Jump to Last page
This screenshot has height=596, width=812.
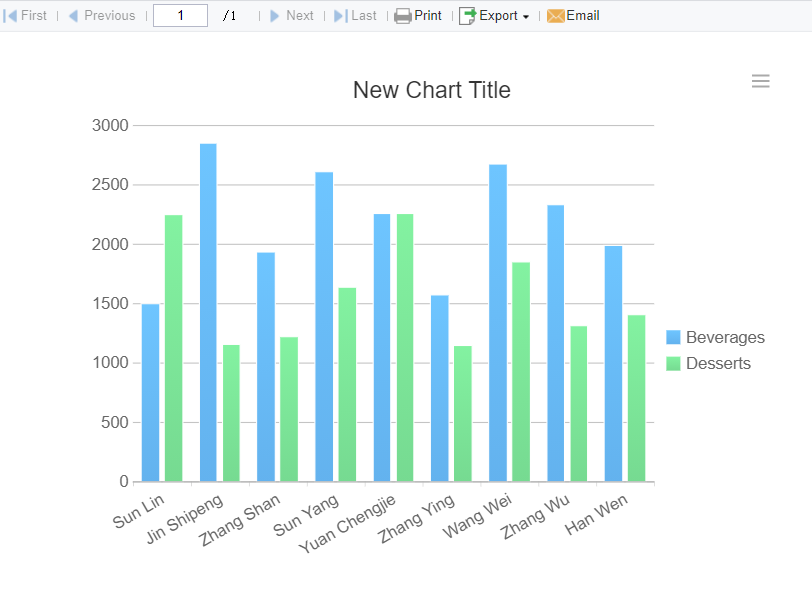pyautogui.click(x=355, y=16)
